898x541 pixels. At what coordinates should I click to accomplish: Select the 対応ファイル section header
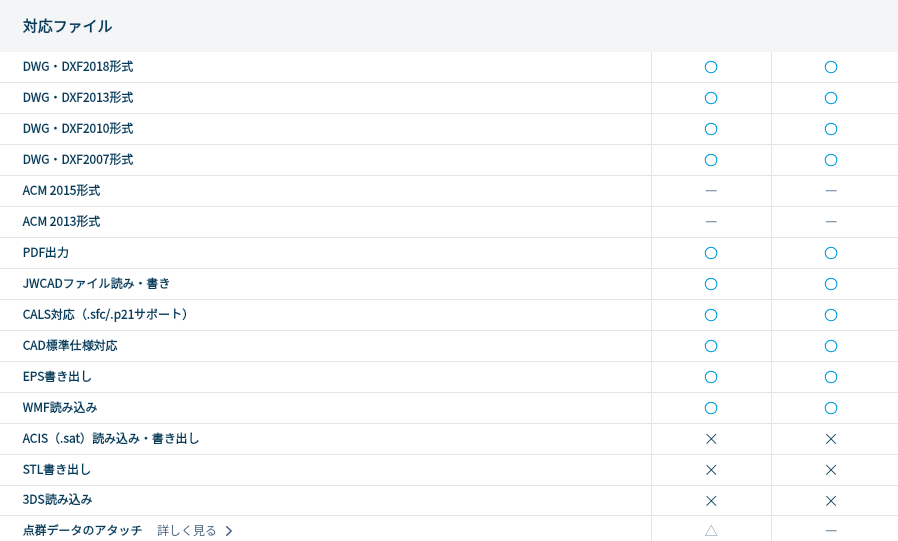coord(67,26)
